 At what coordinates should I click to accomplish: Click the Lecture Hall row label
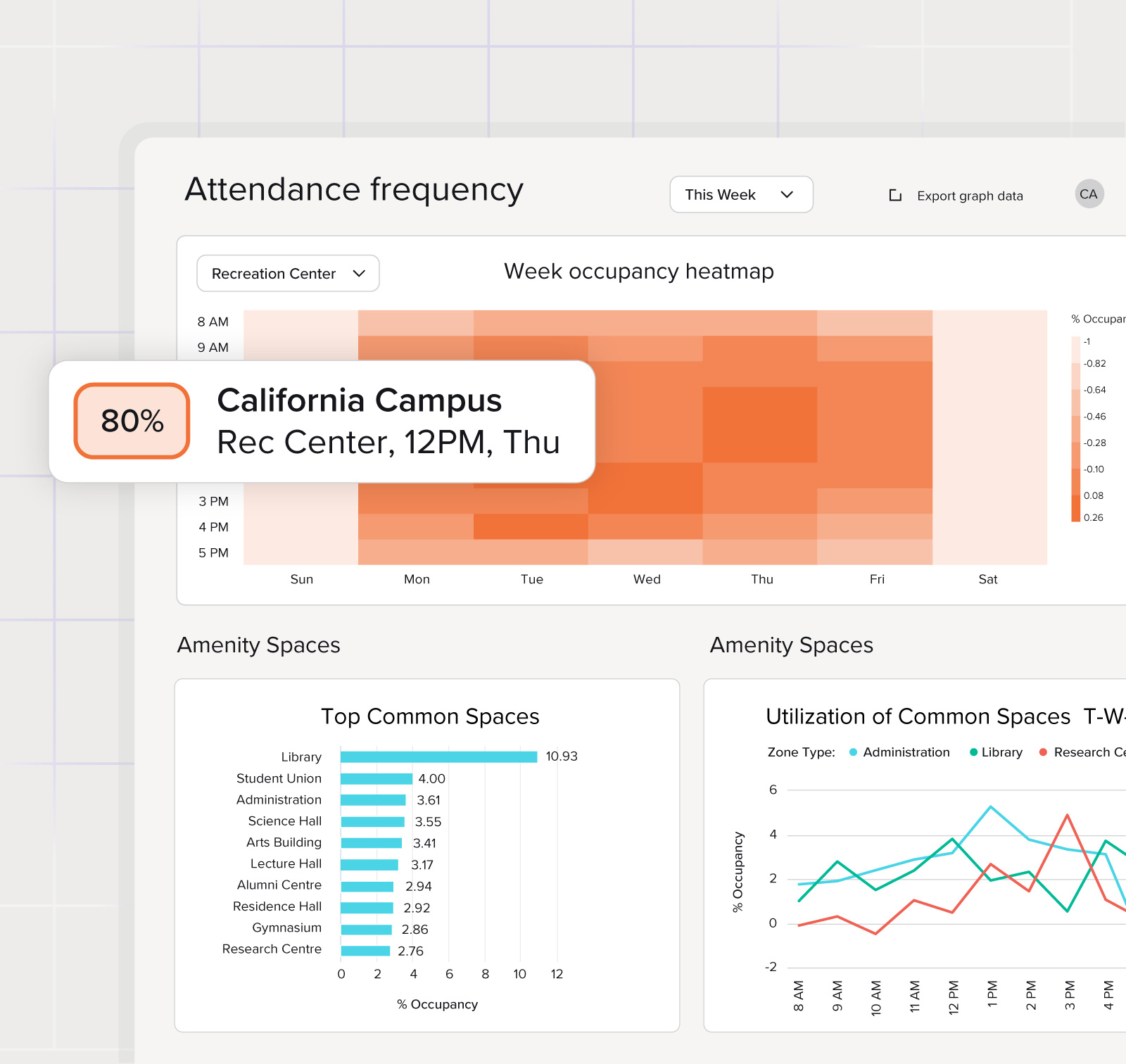pyautogui.click(x=286, y=863)
